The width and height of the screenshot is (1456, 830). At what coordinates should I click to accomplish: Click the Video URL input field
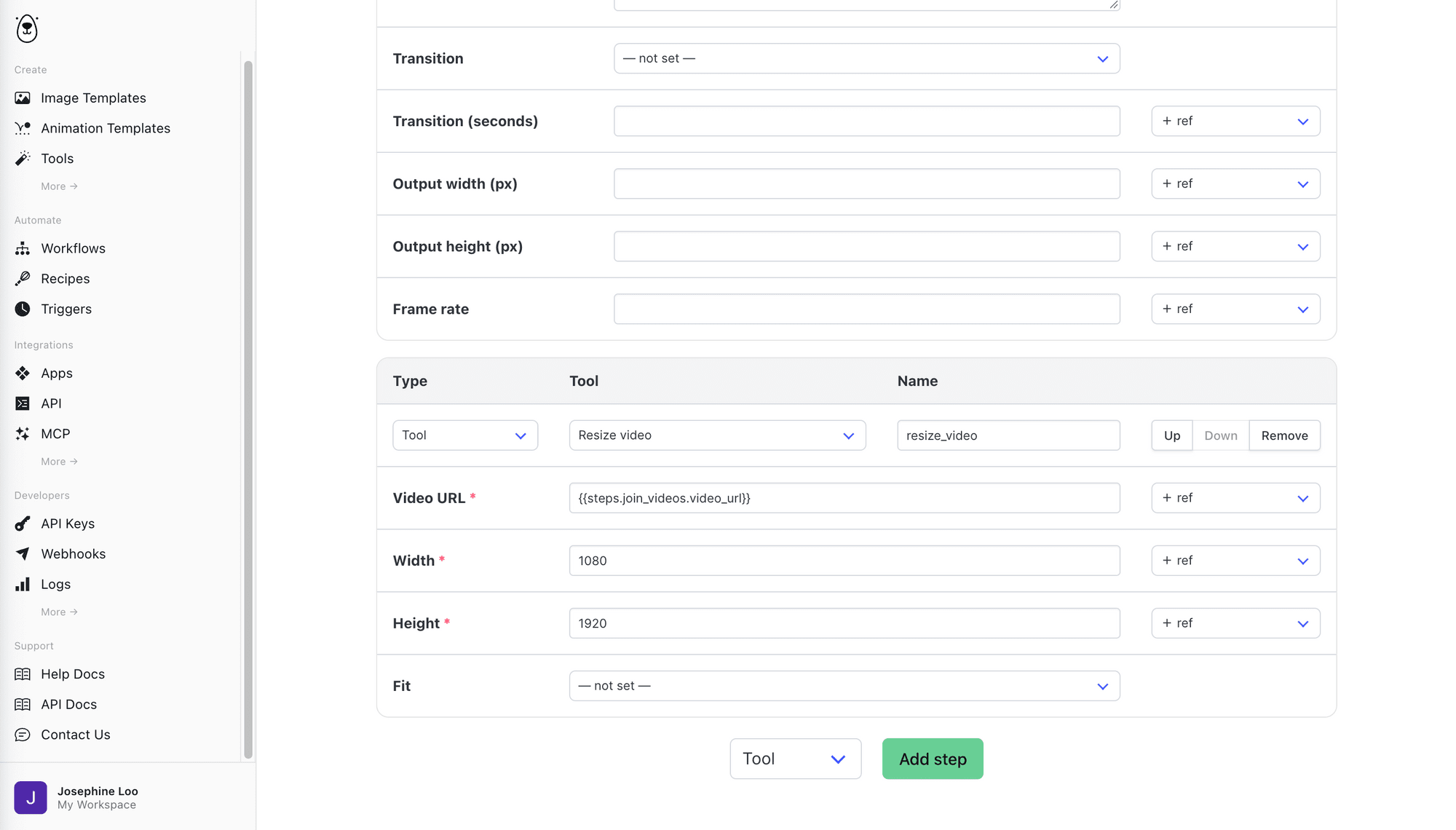(844, 498)
